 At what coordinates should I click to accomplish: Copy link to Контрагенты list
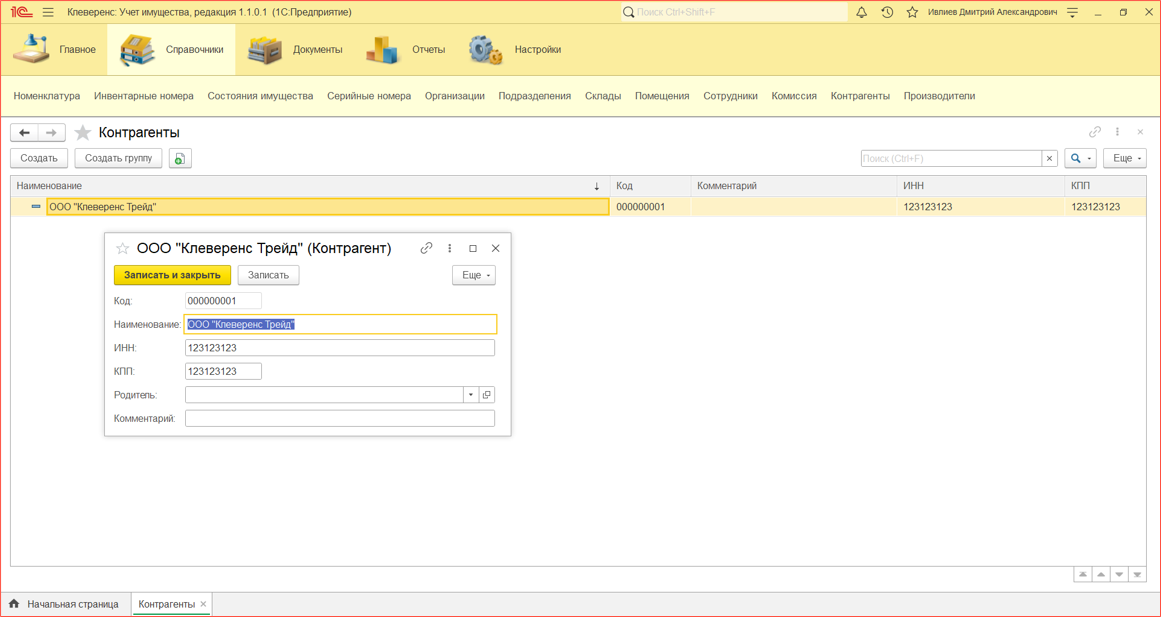coord(1095,132)
